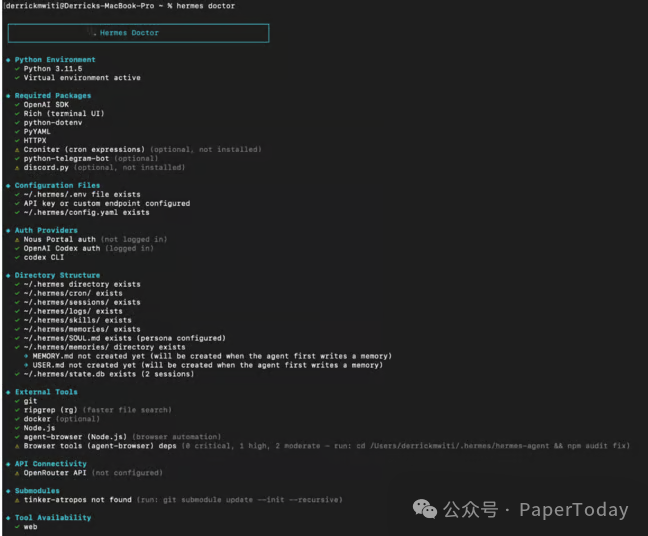Click '~/.hermes/.env file exists' line
This screenshot has width=648, height=536.
[x=82, y=195]
